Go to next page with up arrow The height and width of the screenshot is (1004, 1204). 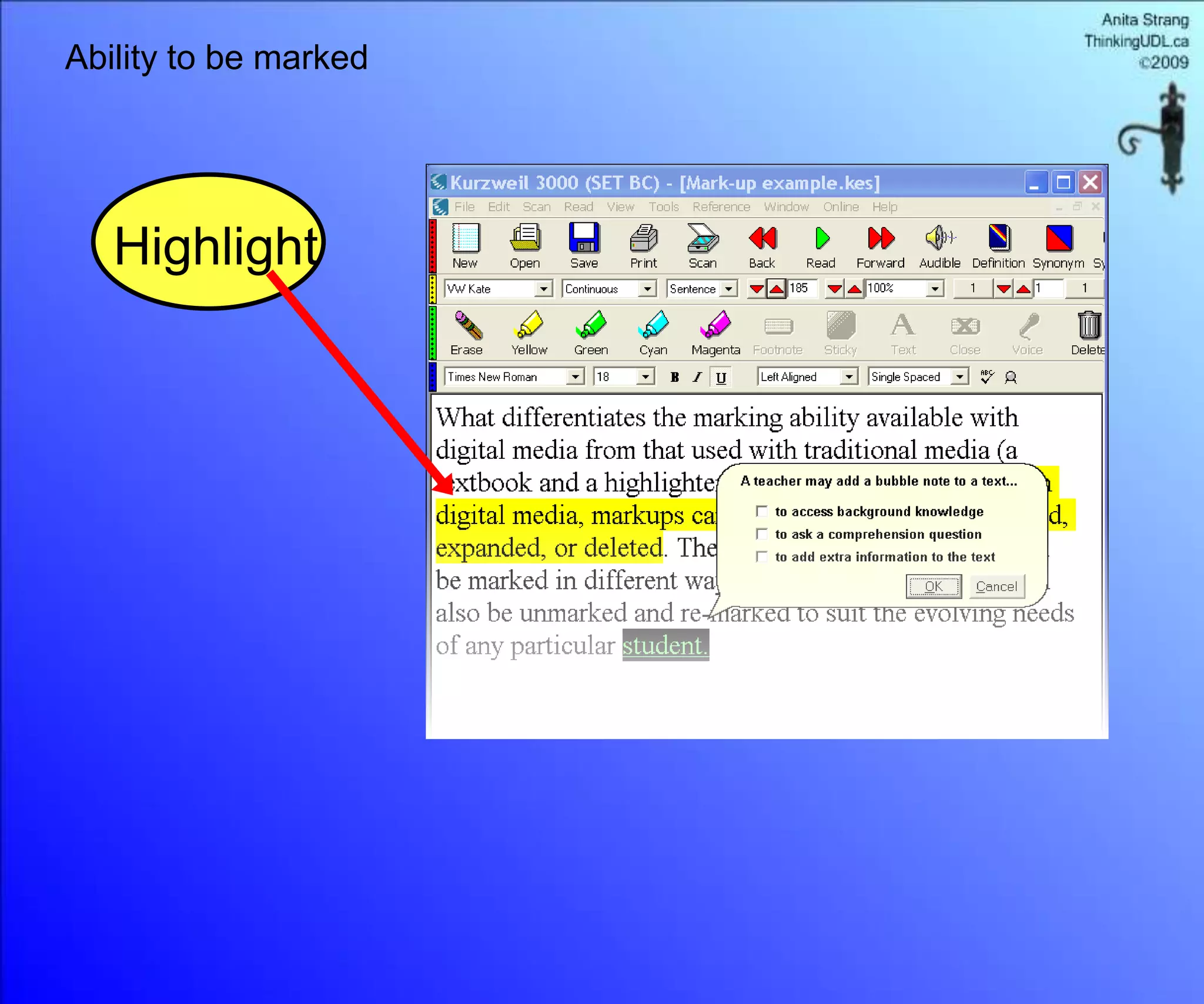(x=1024, y=289)
